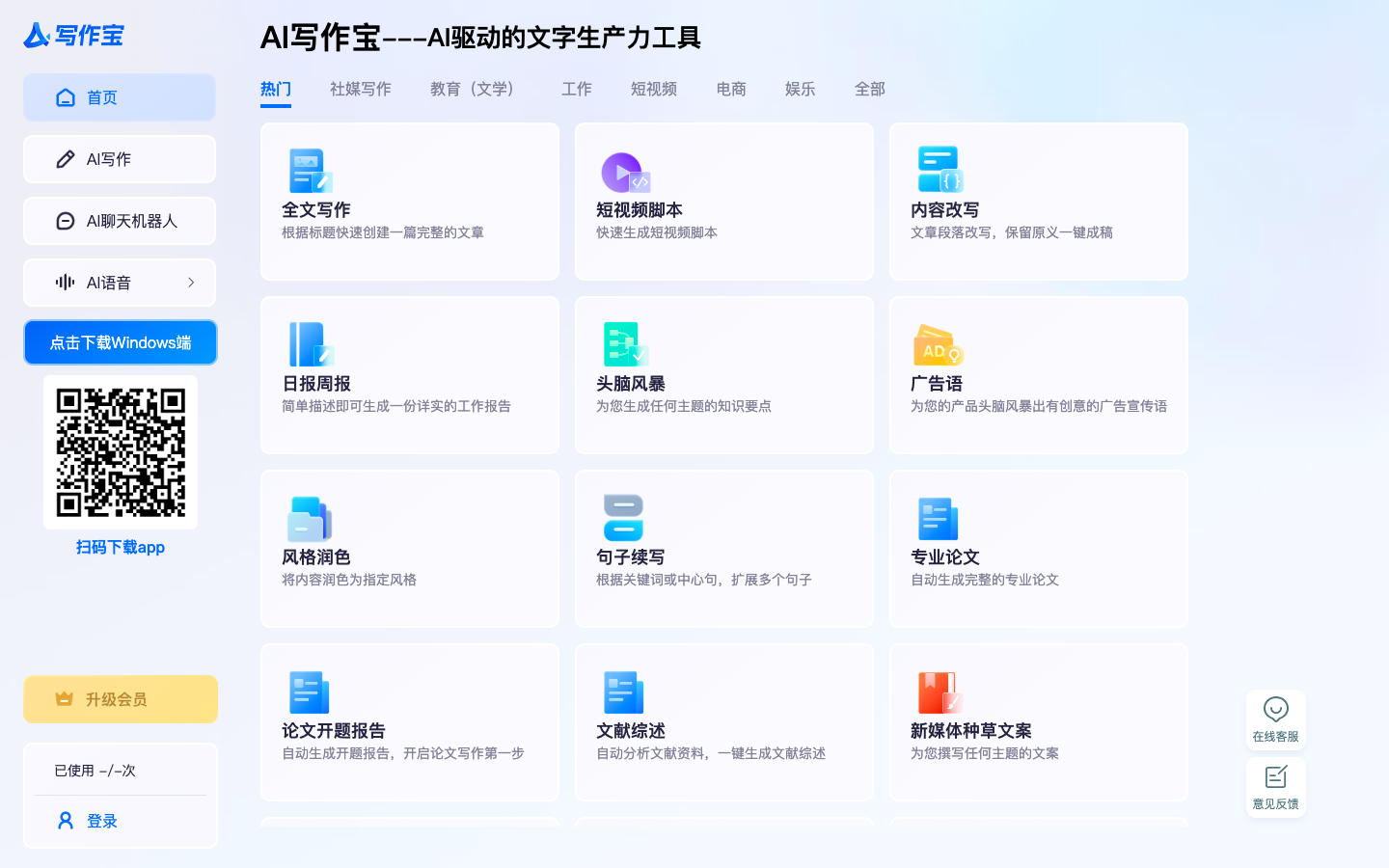Viewport: 1389px width, 868px height.
Task: Click the 论文开题报告 icon
Action: click(310, 692)
